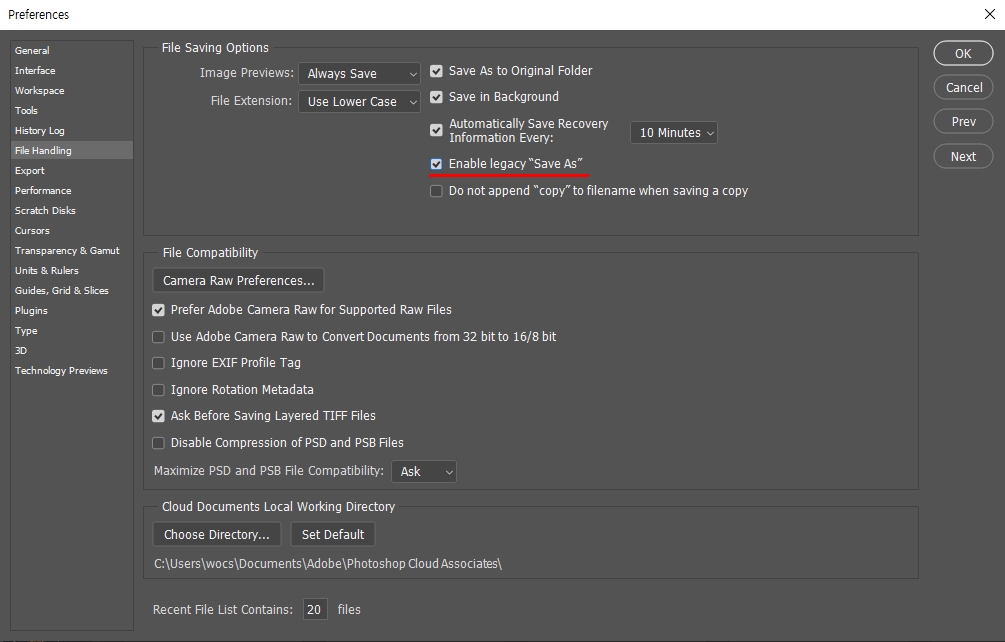1005x642 pixels.
Task: Enable Use Adobe Camera Raw to Convert Documents
Action: (x=158, y=337)
